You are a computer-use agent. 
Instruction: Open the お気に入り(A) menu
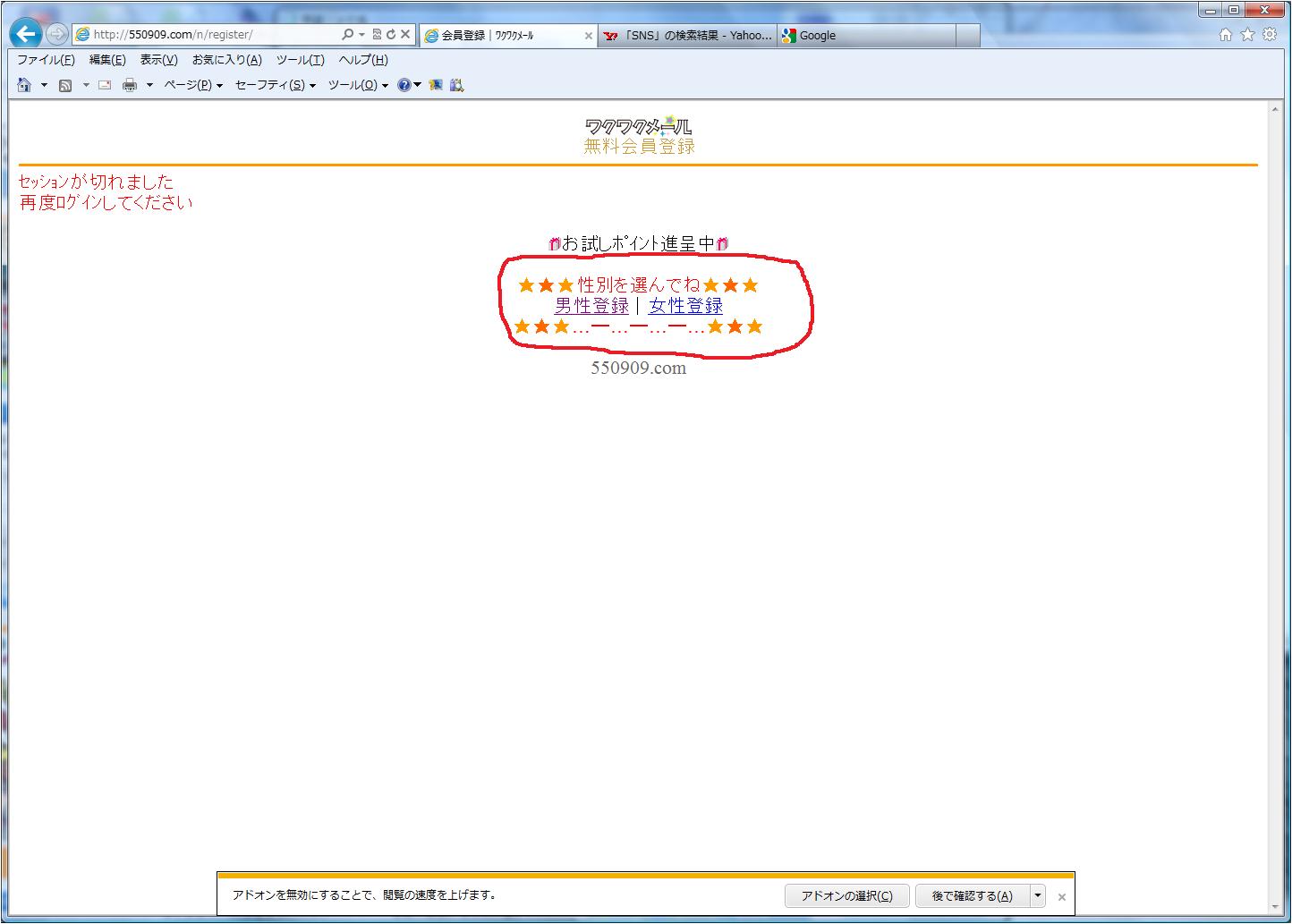coord(226,60)
